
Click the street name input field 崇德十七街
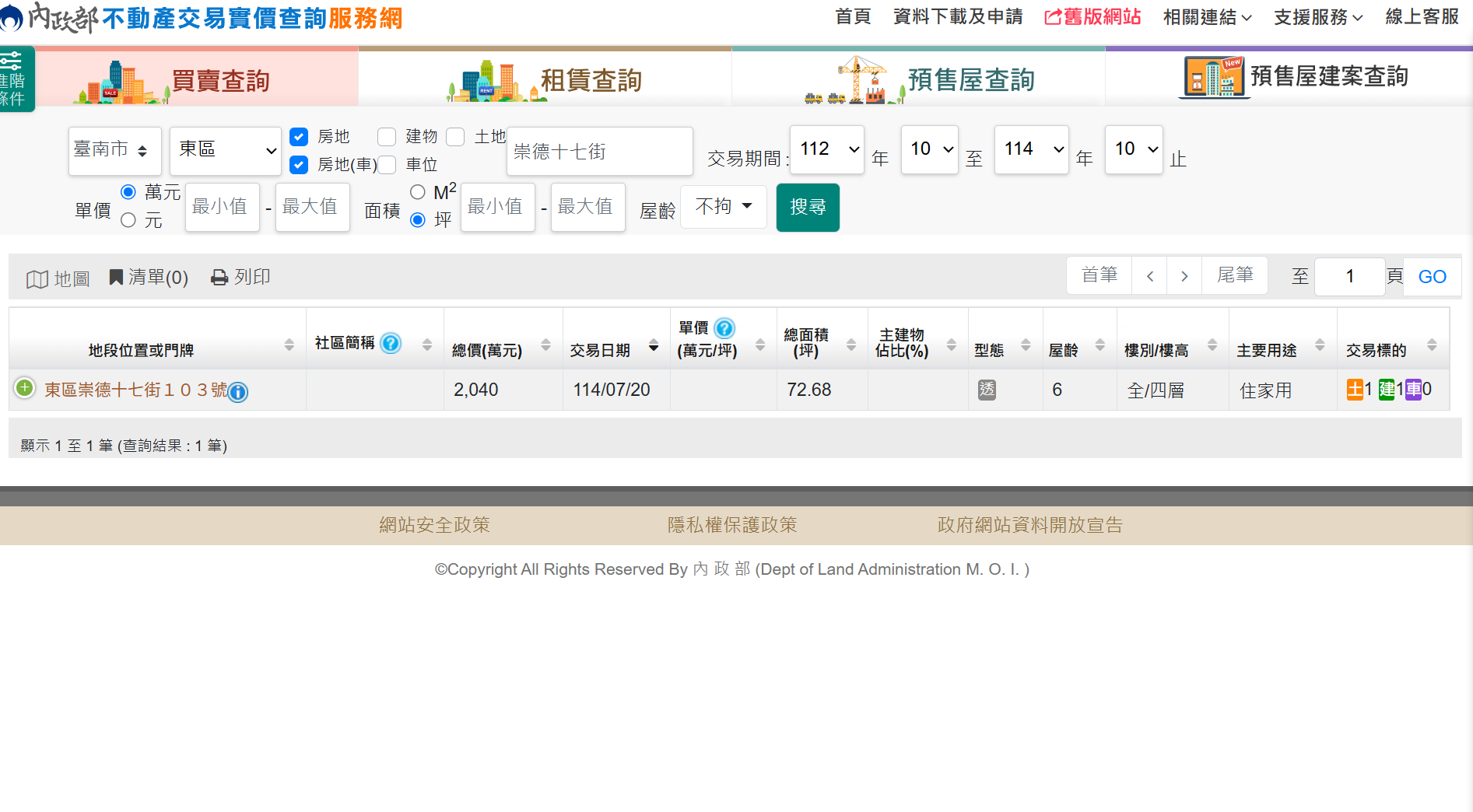(599, 152)
